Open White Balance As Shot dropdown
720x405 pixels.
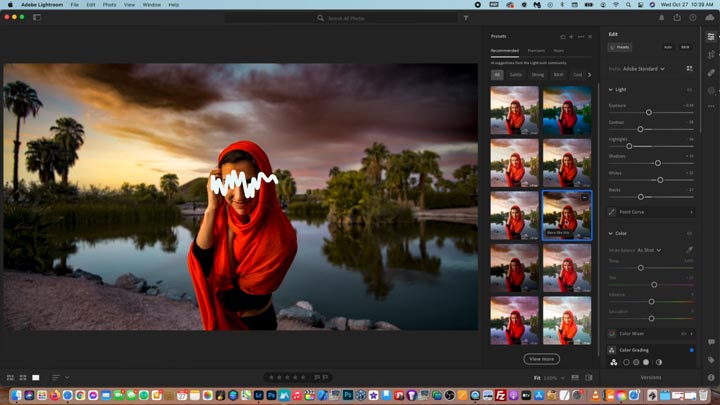click(649, 250)
